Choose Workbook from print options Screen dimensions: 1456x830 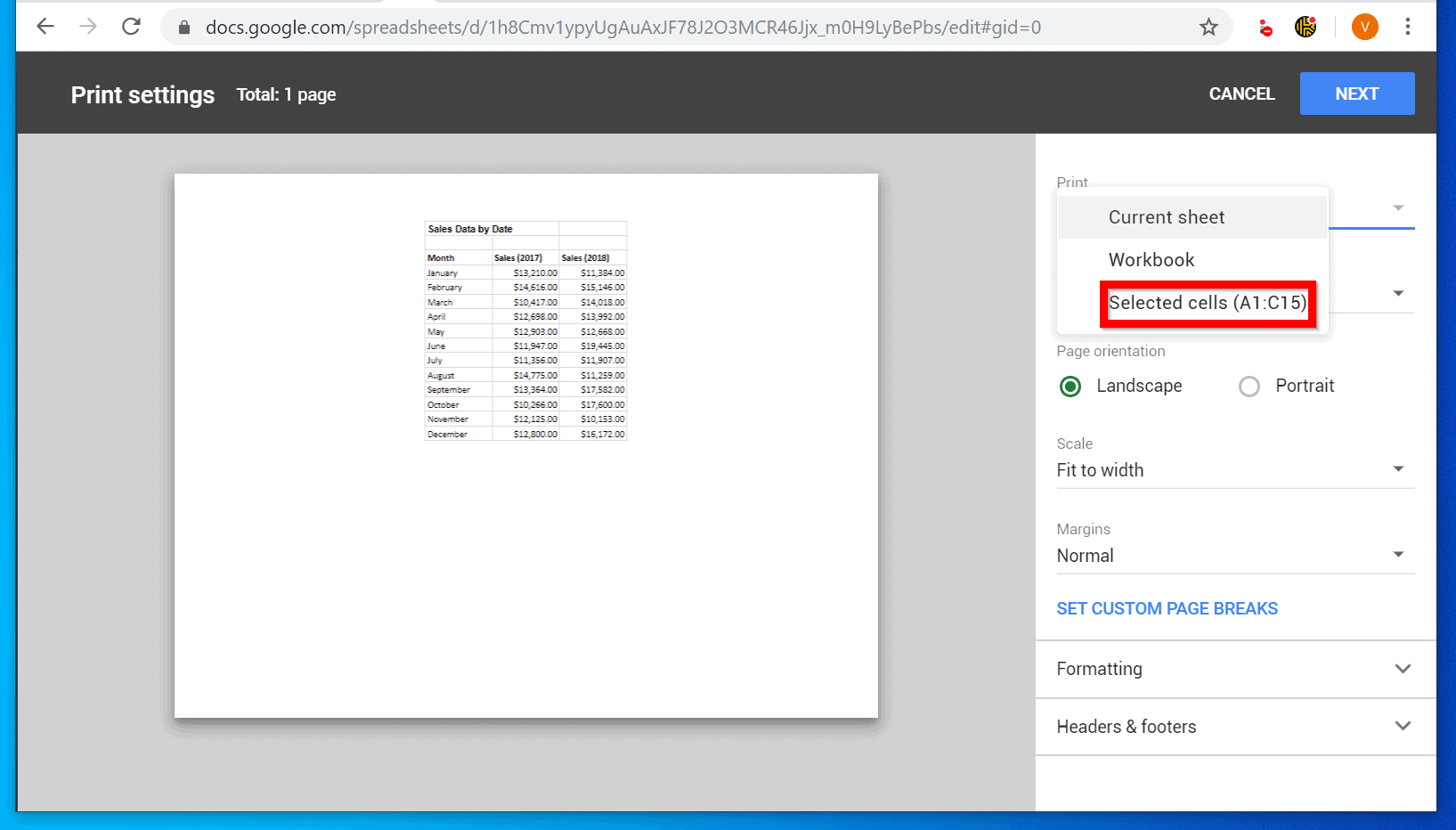point(1151,260)
